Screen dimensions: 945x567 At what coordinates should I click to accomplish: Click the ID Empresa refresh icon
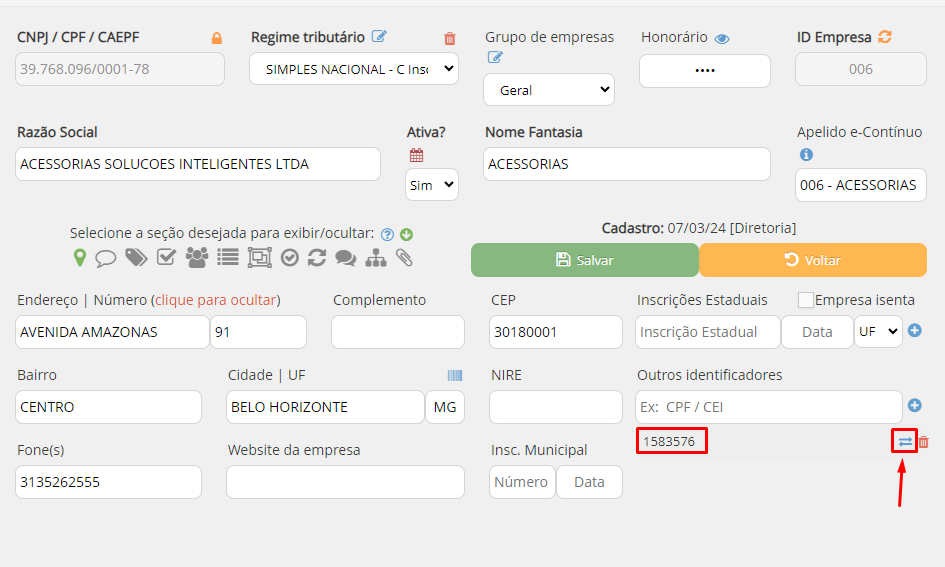pos(885,37)
